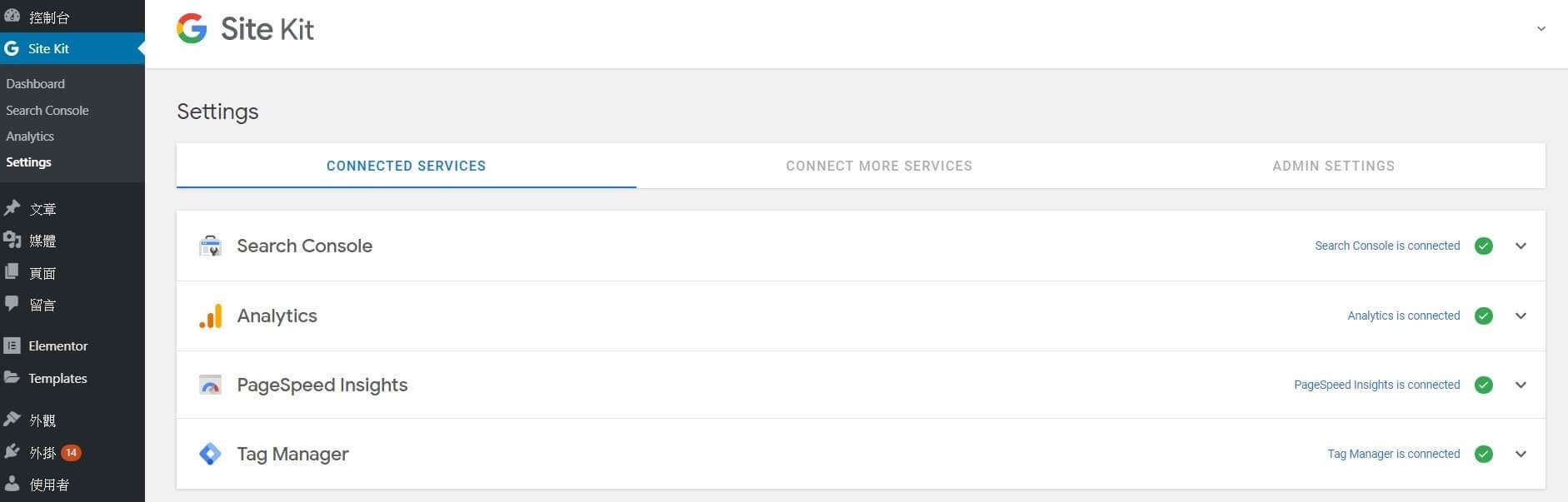Switch to the Admin Settings tab
The width and height of the screenshot is (1568, 502).
[1333, 166]
